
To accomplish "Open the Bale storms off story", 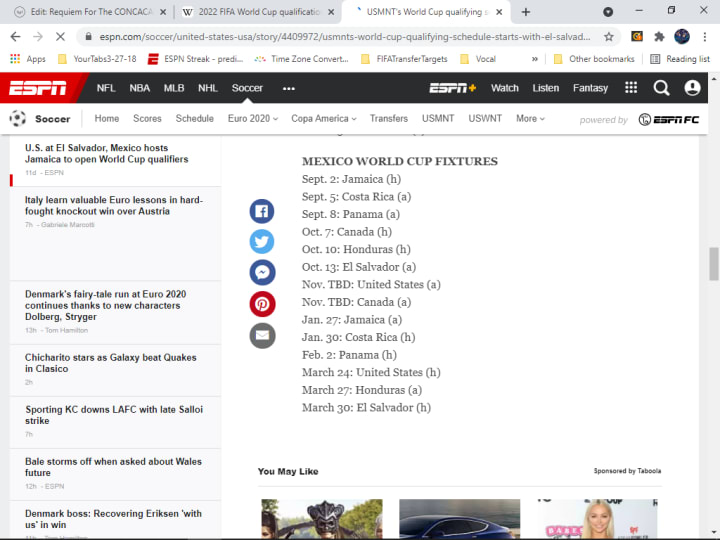I will [x=113, y=467].
